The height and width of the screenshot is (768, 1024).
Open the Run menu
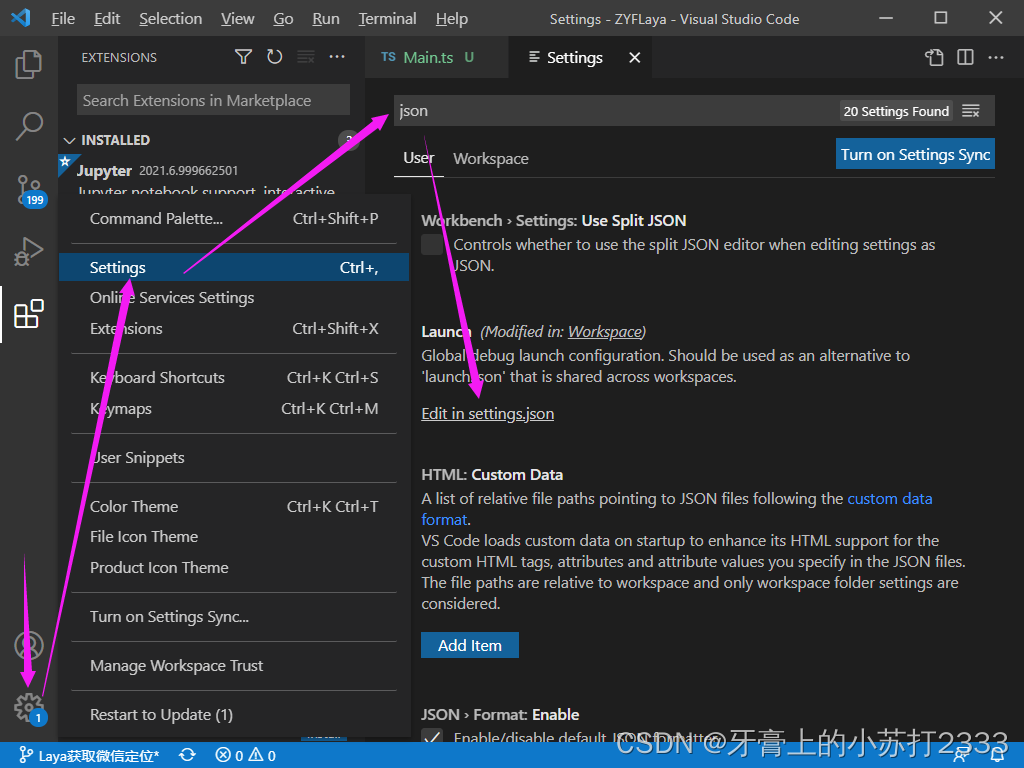325,19
